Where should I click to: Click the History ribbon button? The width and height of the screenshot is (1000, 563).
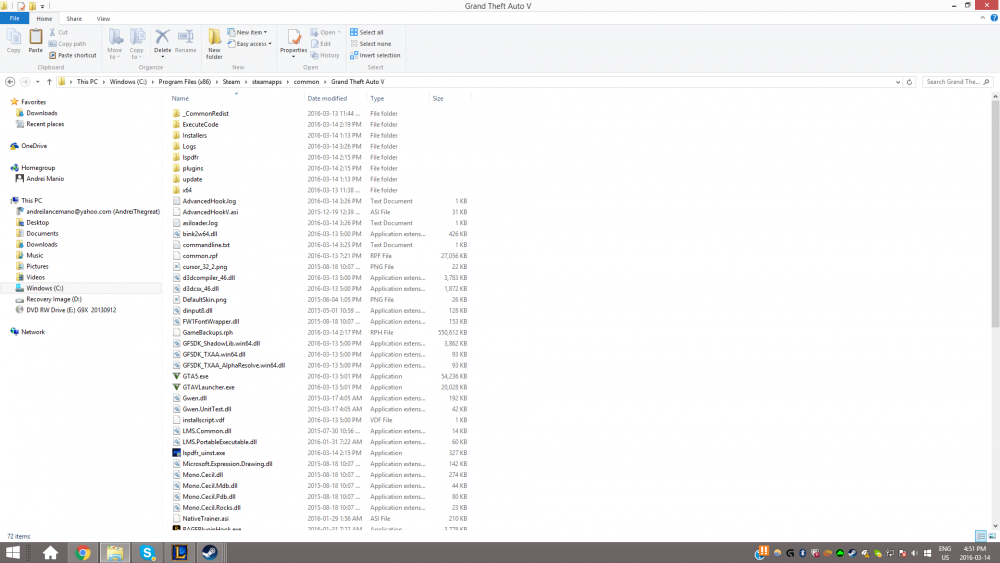[x=325, y=55]
